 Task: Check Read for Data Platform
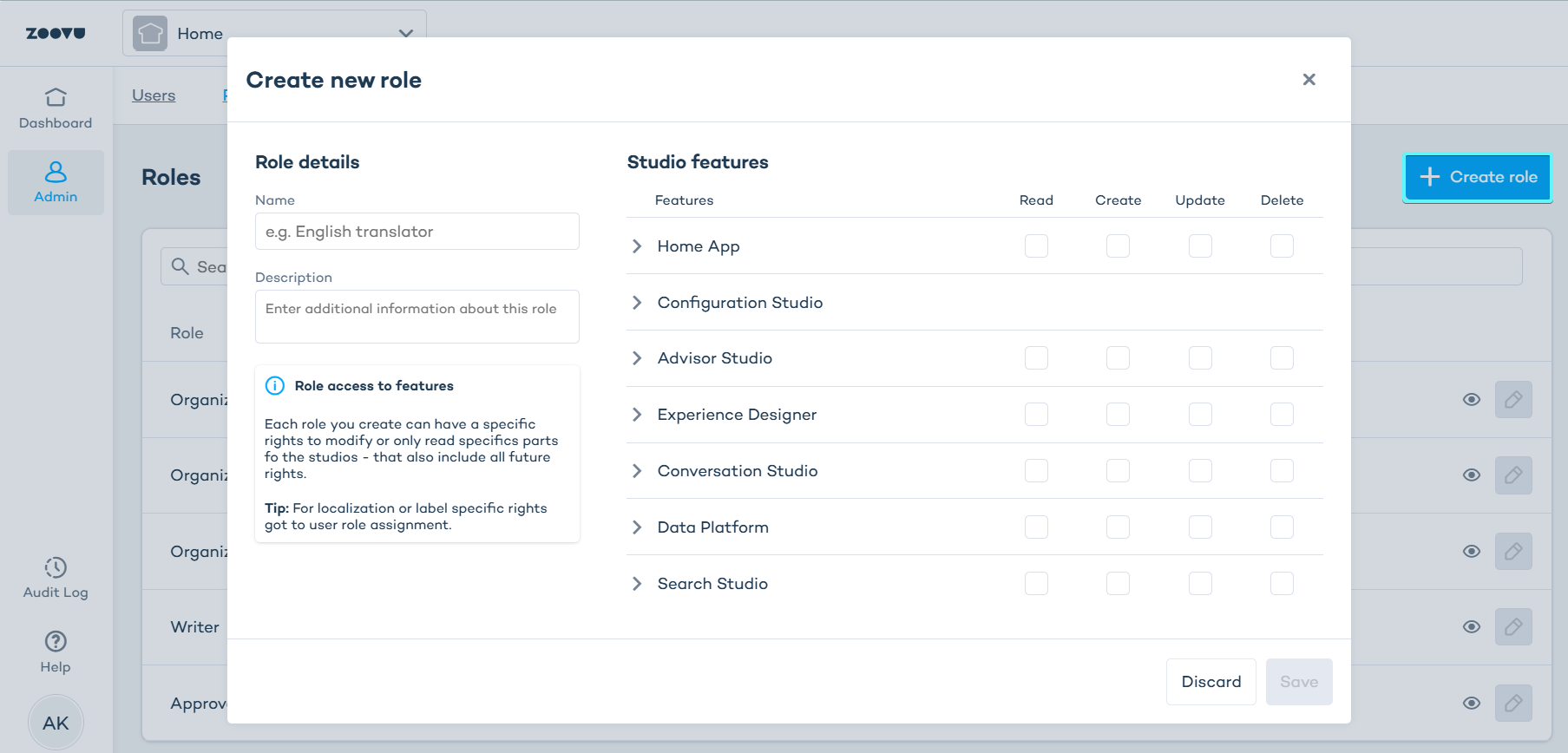coord(1036,527)
